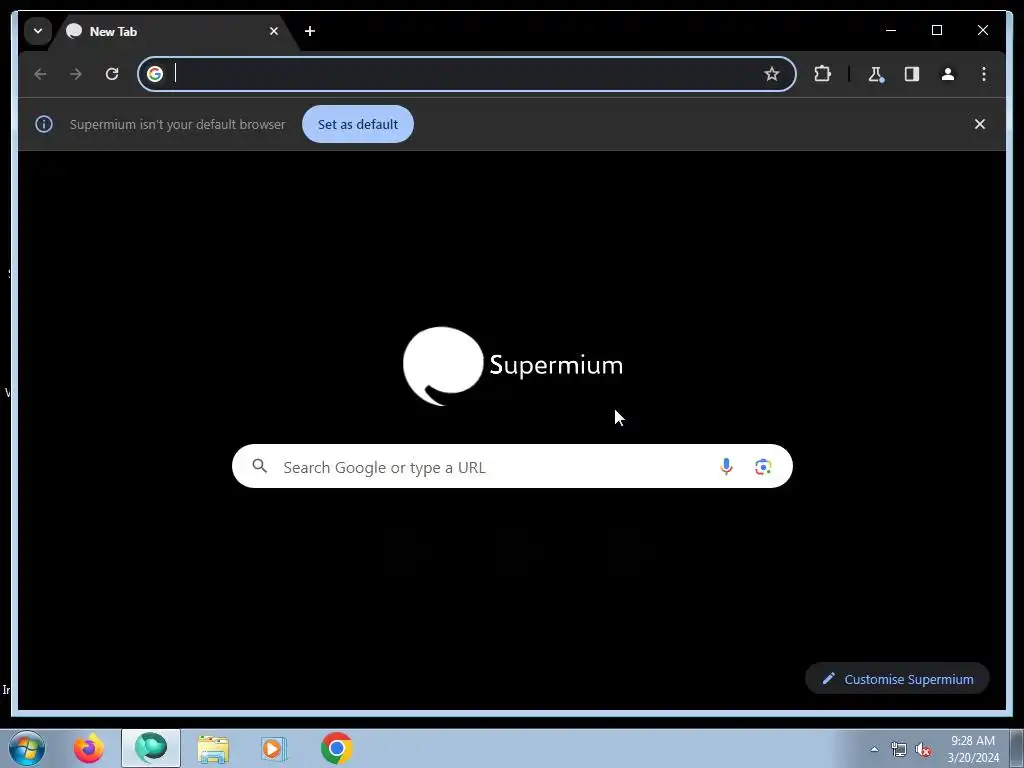Screen dimensions: 1024x768
Task: Dismiss the default browser infobar
Action: 980,124
